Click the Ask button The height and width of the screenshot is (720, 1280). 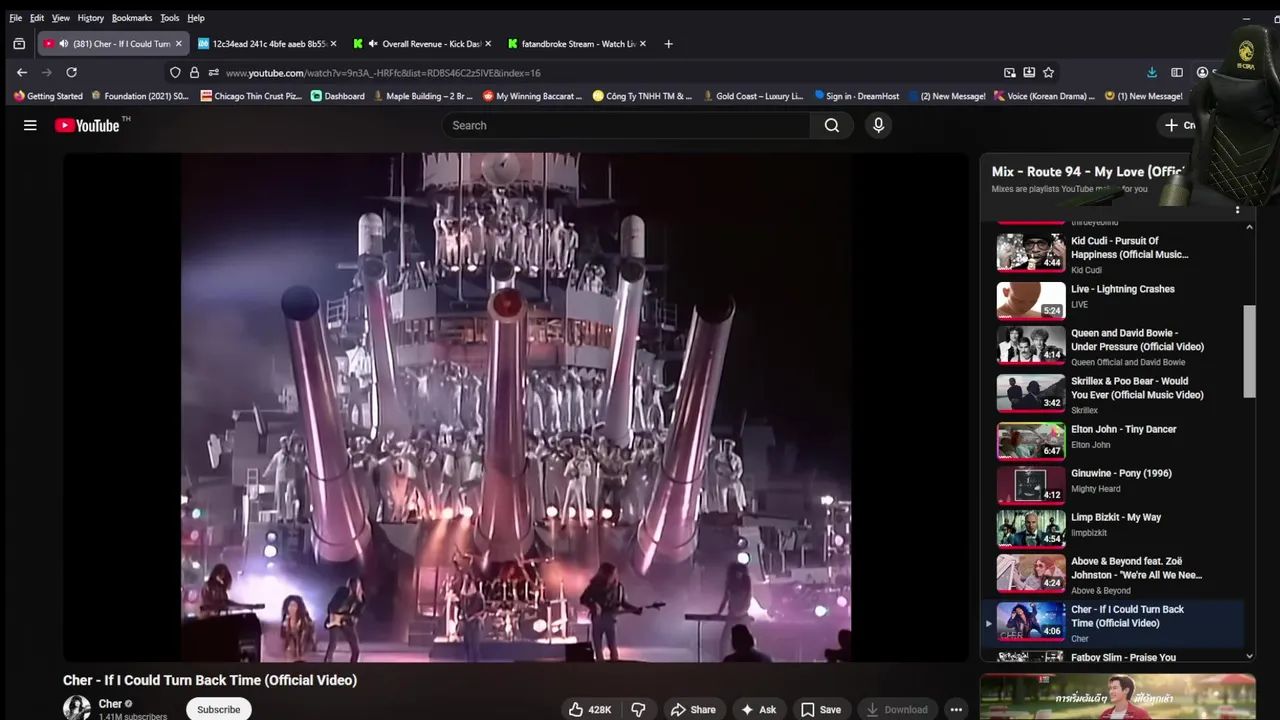tap(758, 709)
